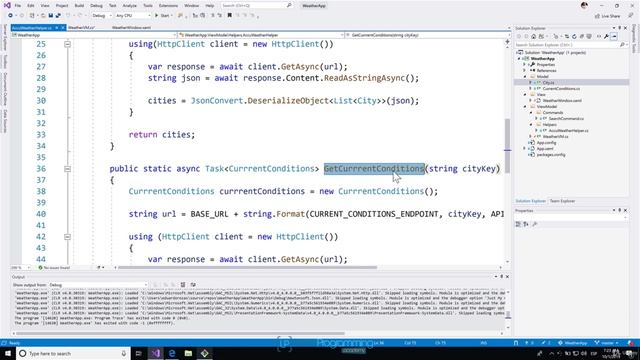Close the Output panel
This screenshot has width=640, height=360.
coord(507,277)
